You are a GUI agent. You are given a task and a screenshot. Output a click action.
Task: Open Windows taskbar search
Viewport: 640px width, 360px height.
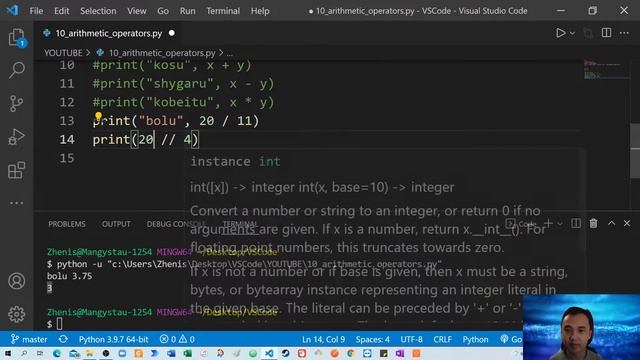click(24, 353)
